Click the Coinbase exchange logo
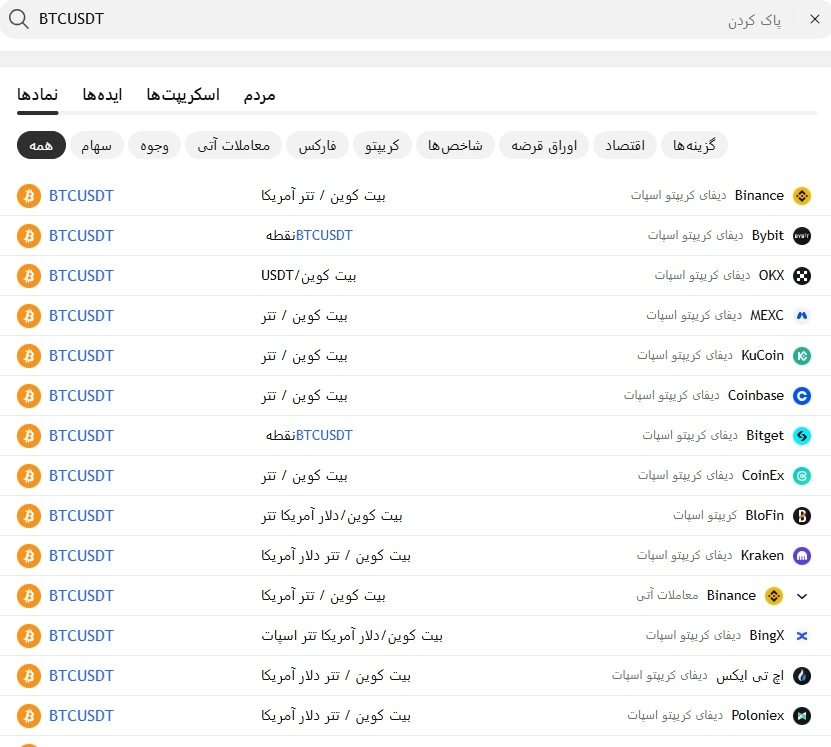The height and width of the screenshot is (747, 831). coord(802,396)
